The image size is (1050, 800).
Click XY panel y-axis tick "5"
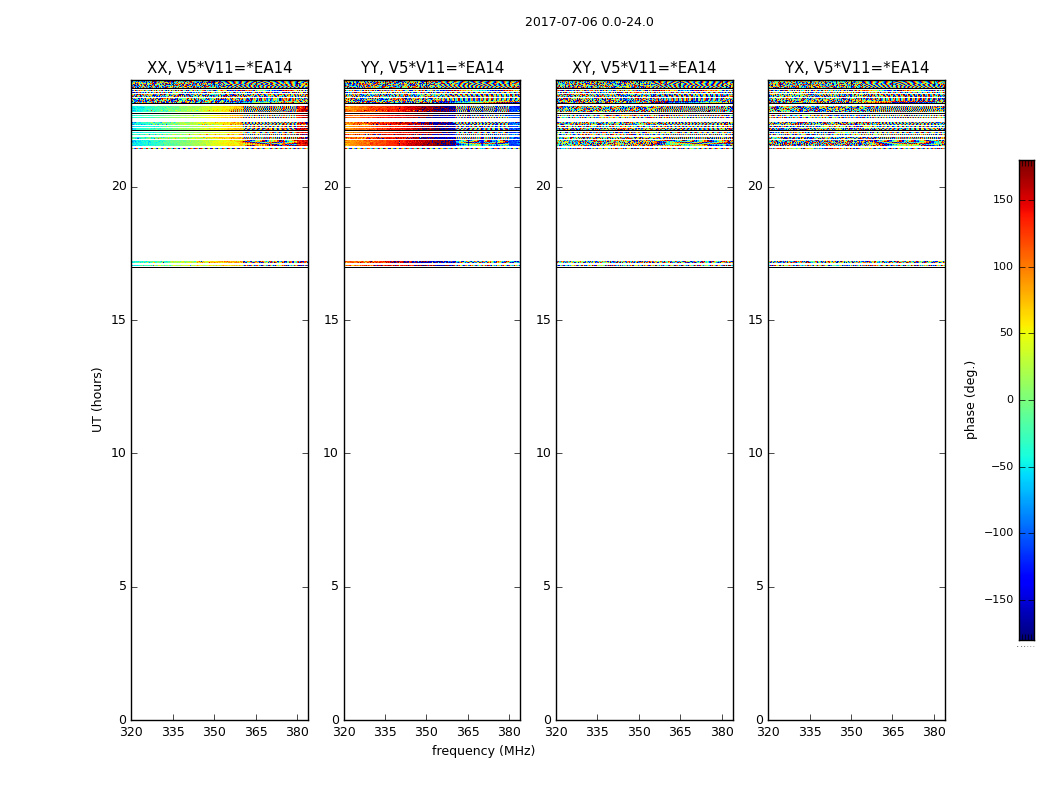point(547,586)
